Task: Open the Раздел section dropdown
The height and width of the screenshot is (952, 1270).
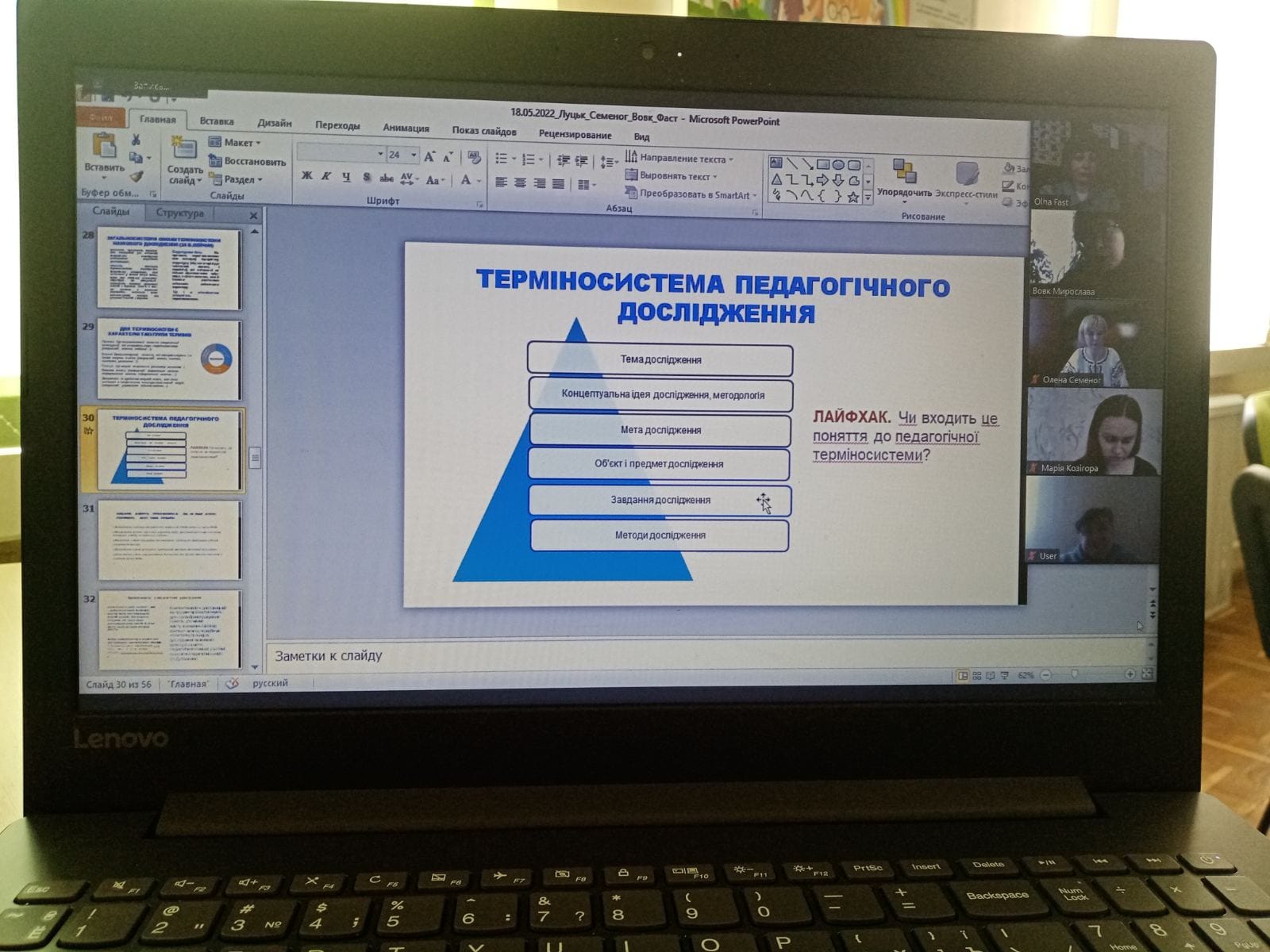Action: pos(235,179)
